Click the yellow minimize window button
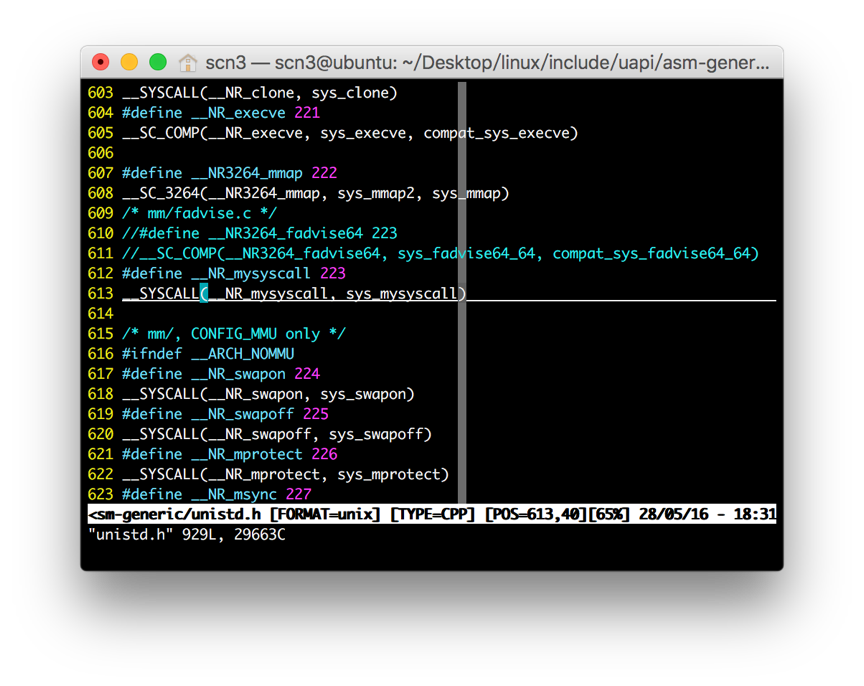Image resolution: width=864 pixels, height=686 pixels. pos(129,62)
